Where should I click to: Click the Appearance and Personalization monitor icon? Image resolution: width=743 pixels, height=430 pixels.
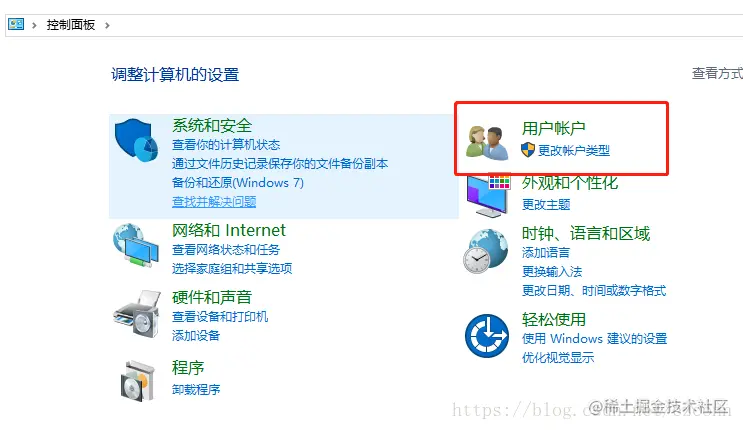coord(488,196)
